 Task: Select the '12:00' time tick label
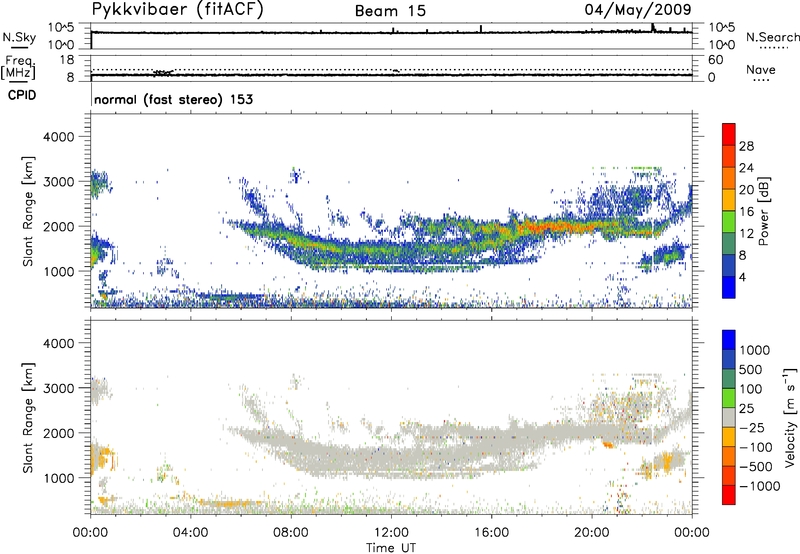pyautogui.click(x=391, y=533)
